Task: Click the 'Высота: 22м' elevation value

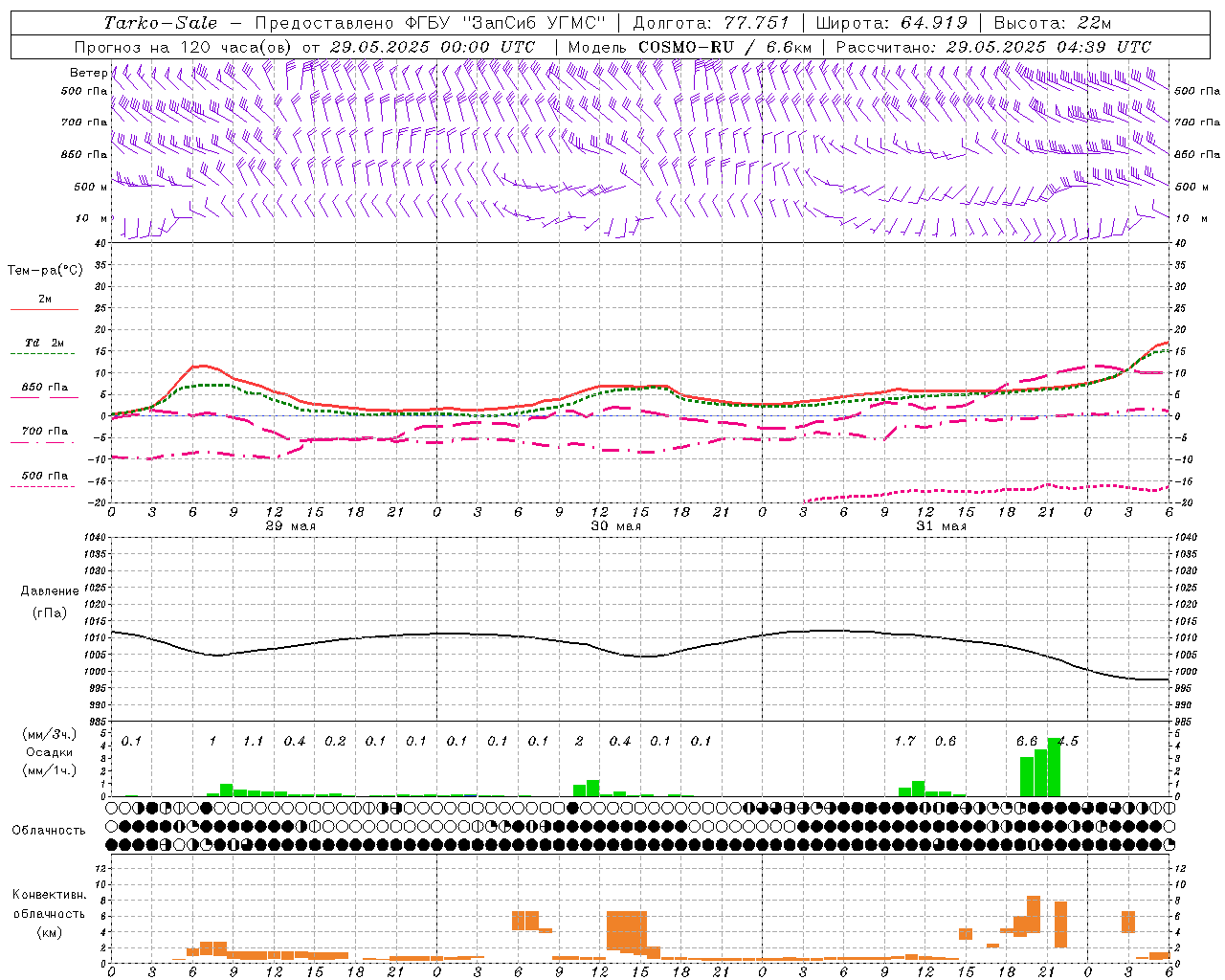Action: (1053, 23)
